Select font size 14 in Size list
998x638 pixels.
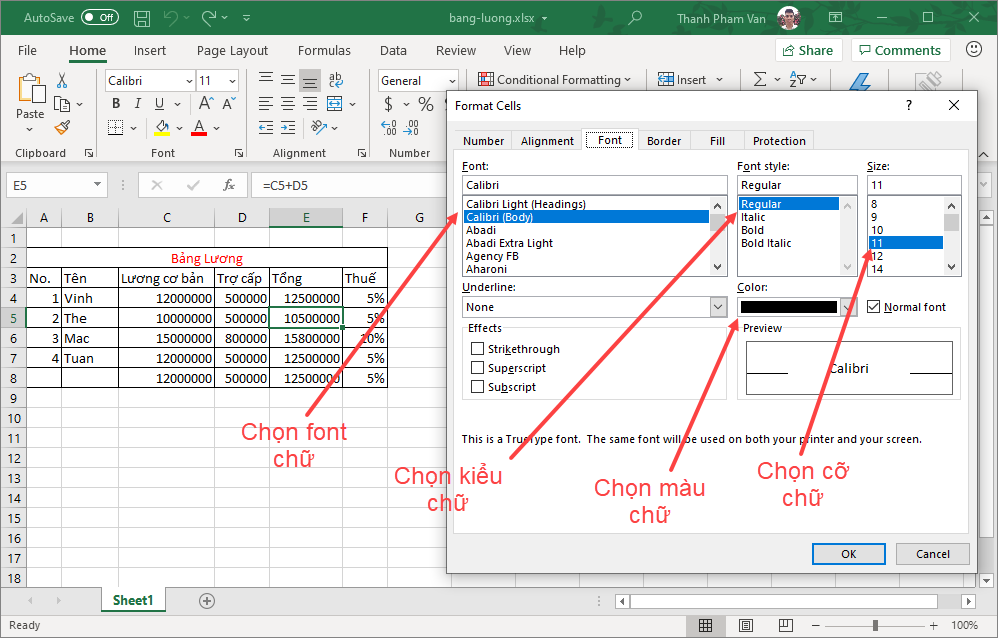(877, 269)
